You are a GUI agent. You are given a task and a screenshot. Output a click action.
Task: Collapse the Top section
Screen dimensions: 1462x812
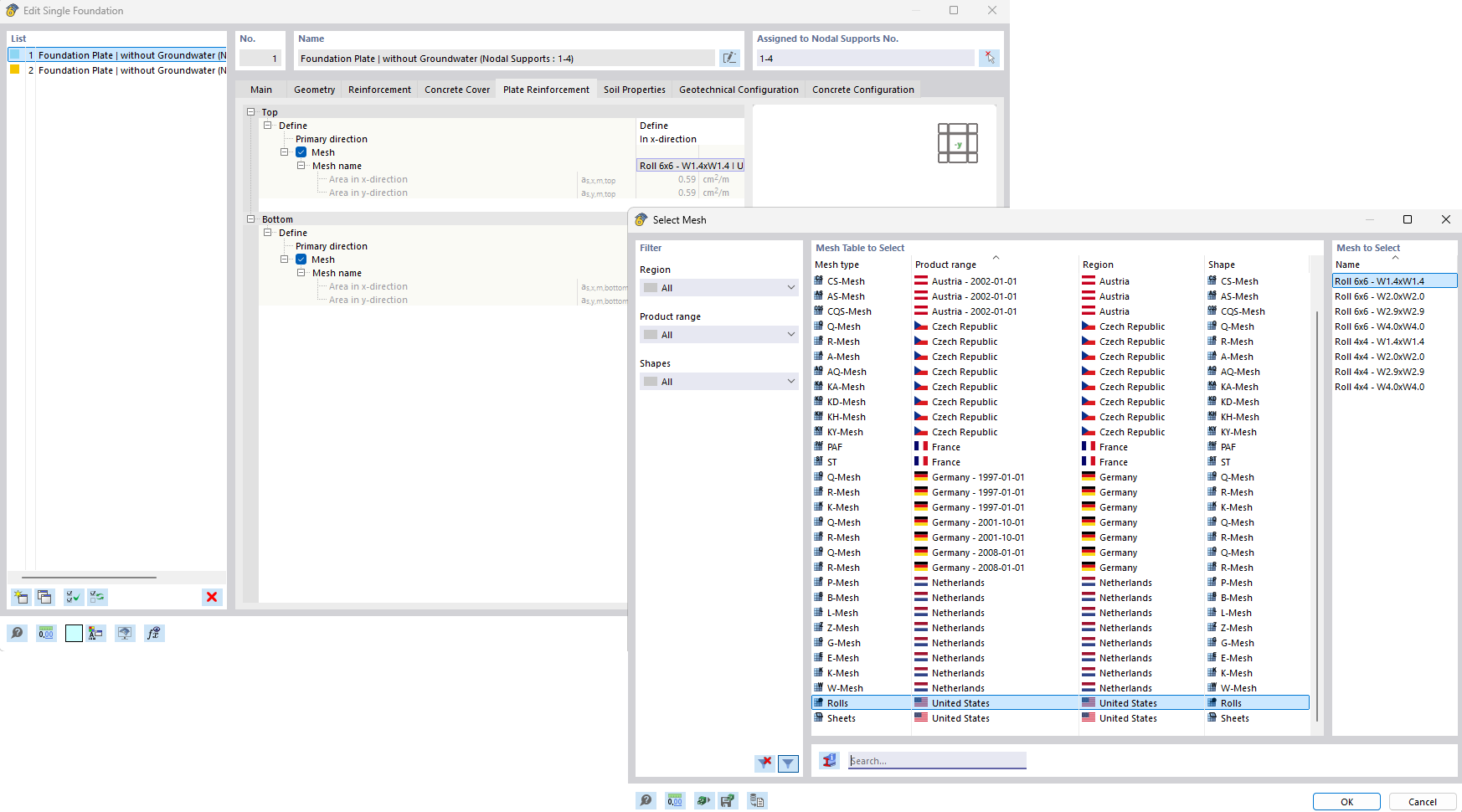click(x=250, y=112)
